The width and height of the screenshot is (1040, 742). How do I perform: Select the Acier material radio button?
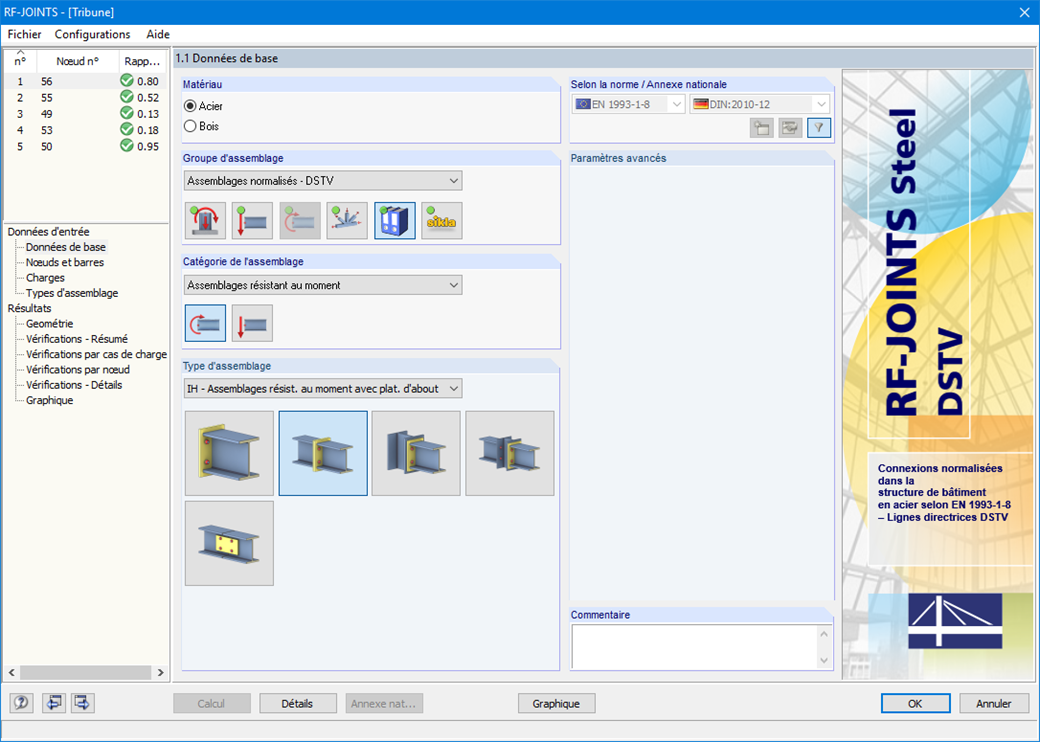[190, 106]
